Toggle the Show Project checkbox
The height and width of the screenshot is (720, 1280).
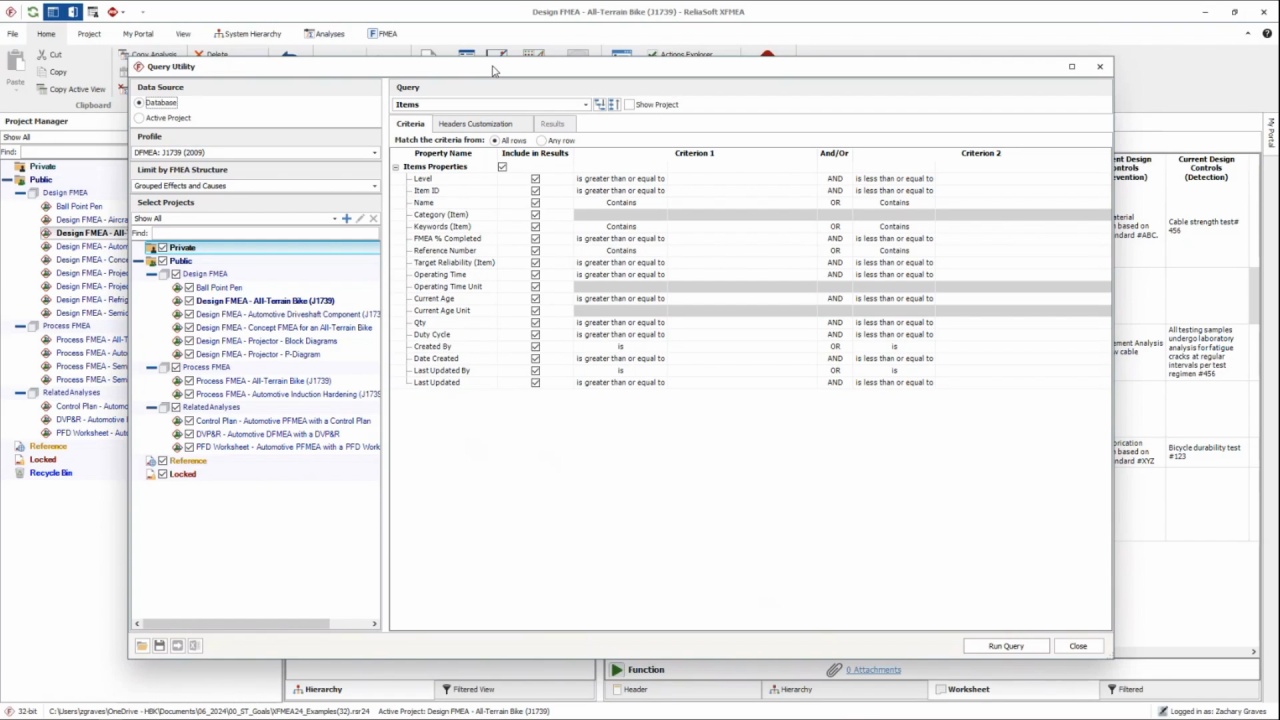(x=629, y=105)
